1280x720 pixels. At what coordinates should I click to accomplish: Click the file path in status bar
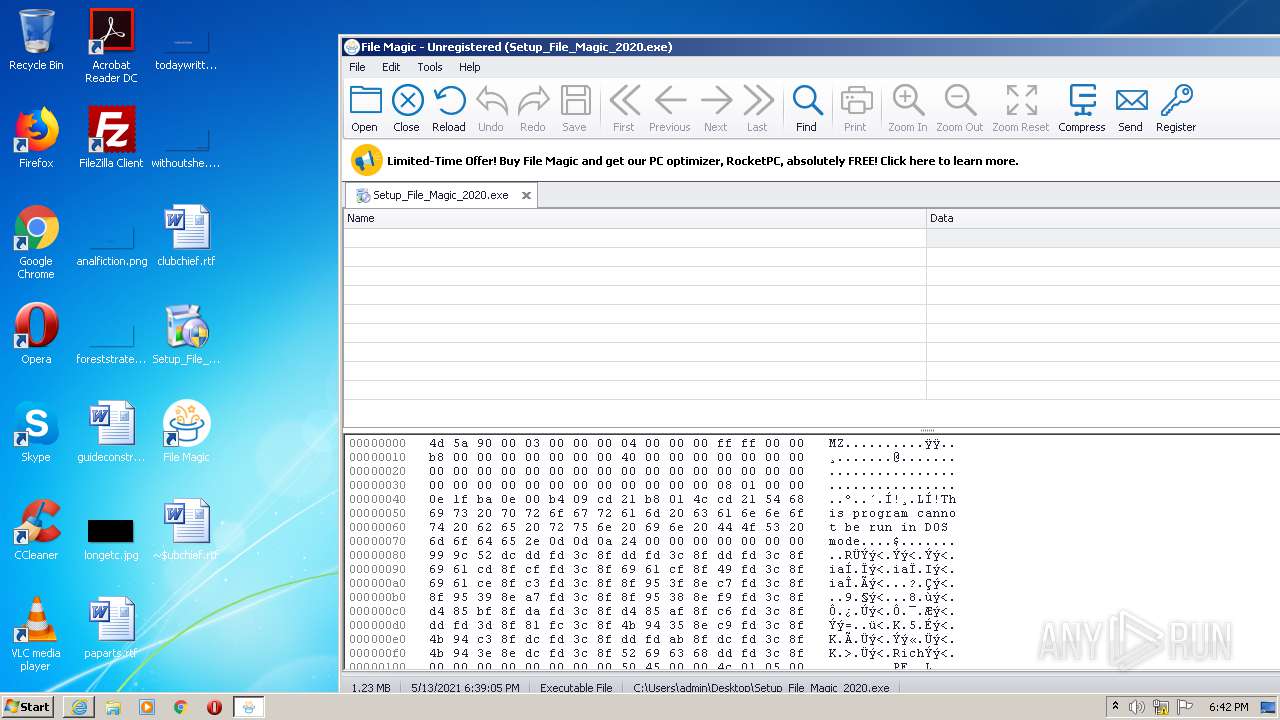(x=761, y=688)
